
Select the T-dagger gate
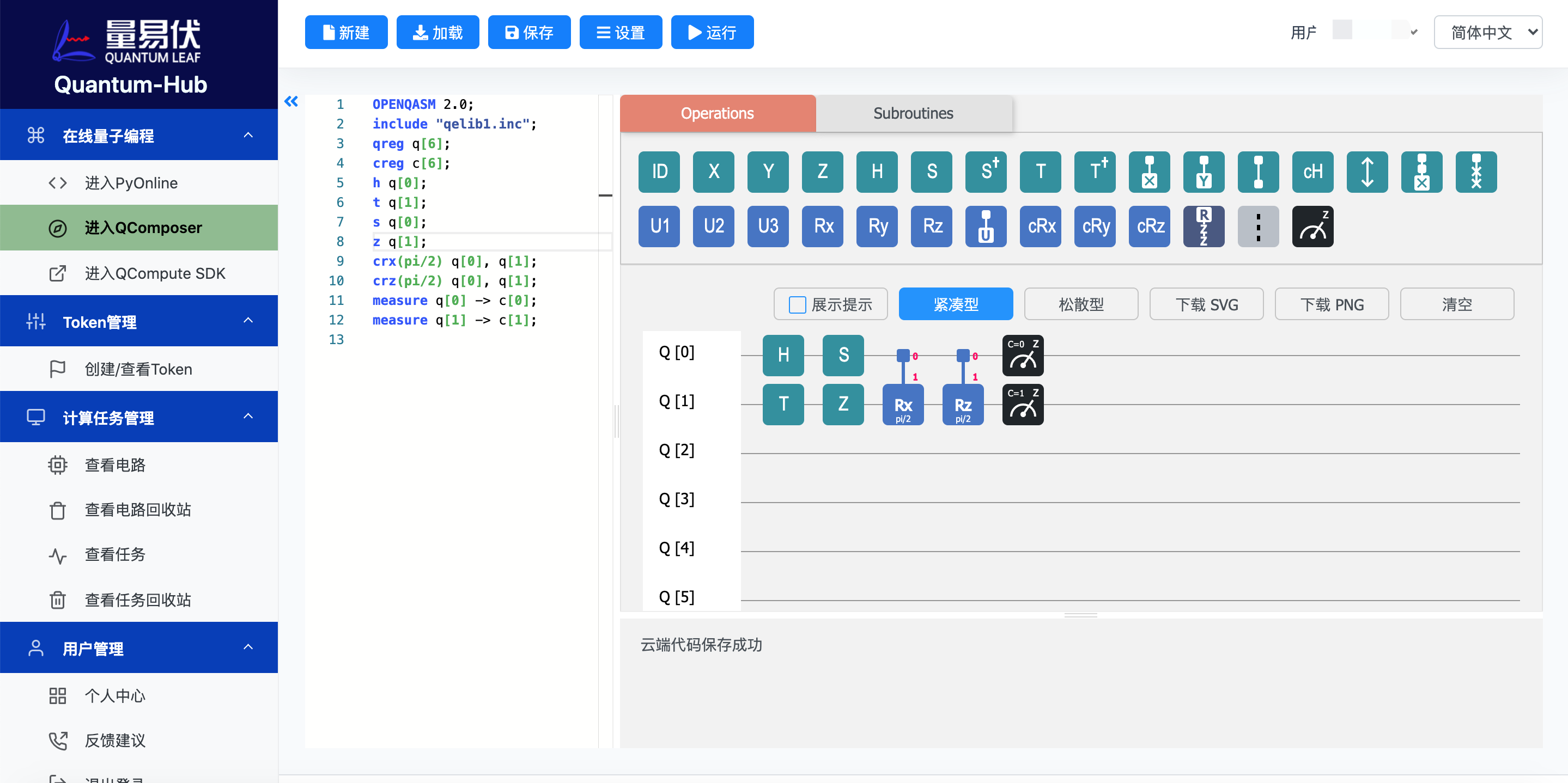click(x=1095, y=172)
